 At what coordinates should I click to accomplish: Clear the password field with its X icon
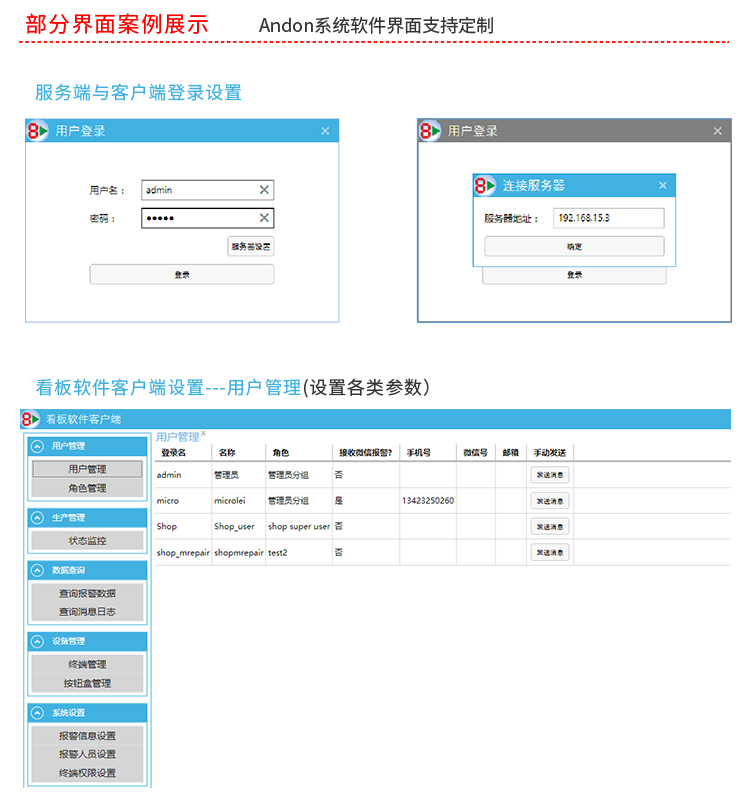[x=264, y=218]
